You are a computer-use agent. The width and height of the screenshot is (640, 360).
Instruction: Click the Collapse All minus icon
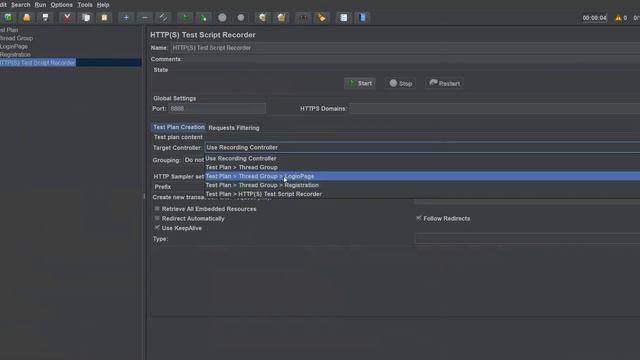145,18
